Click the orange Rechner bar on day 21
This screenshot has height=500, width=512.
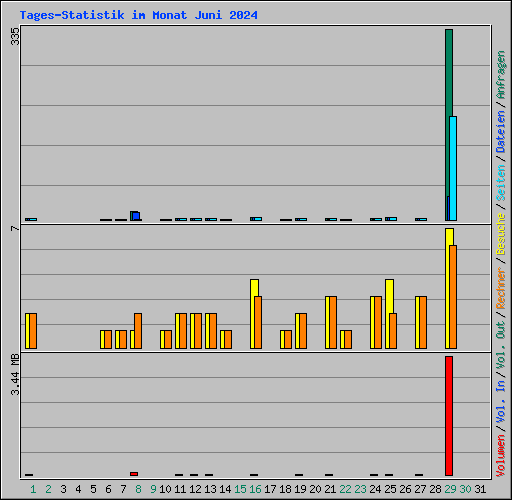pyautogui.click(x=333, y=322)
